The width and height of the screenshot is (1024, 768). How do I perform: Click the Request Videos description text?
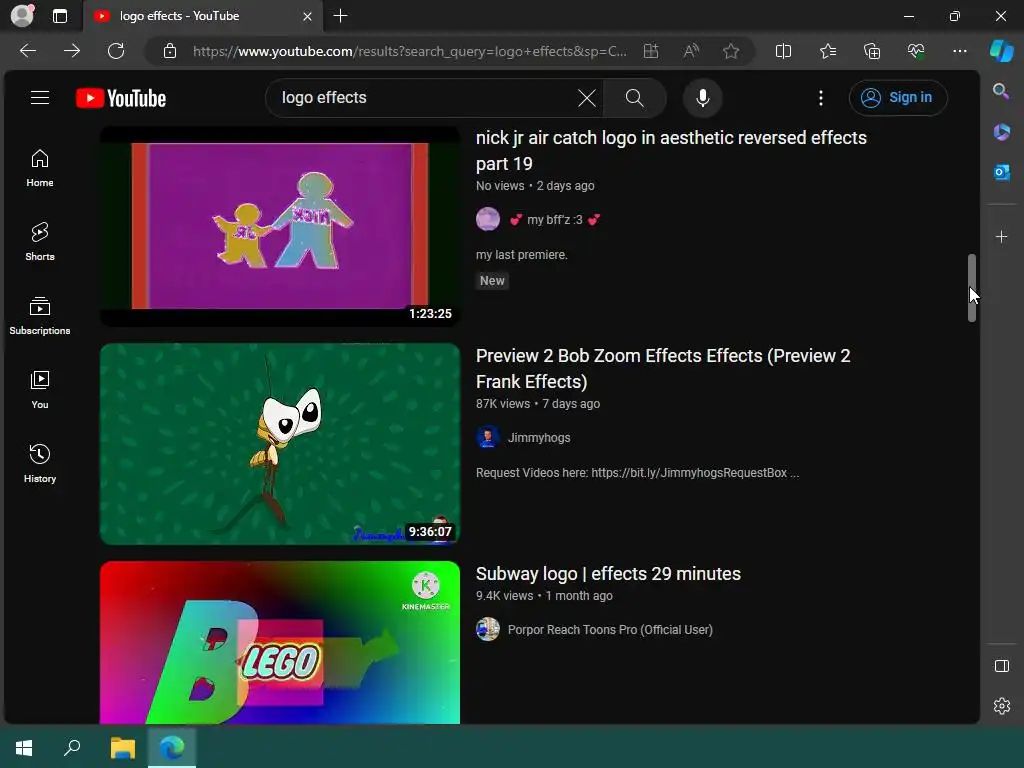[637, 473]
